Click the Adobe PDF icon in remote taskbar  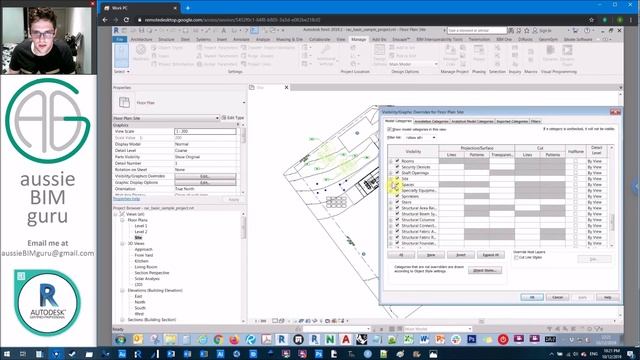266,339
